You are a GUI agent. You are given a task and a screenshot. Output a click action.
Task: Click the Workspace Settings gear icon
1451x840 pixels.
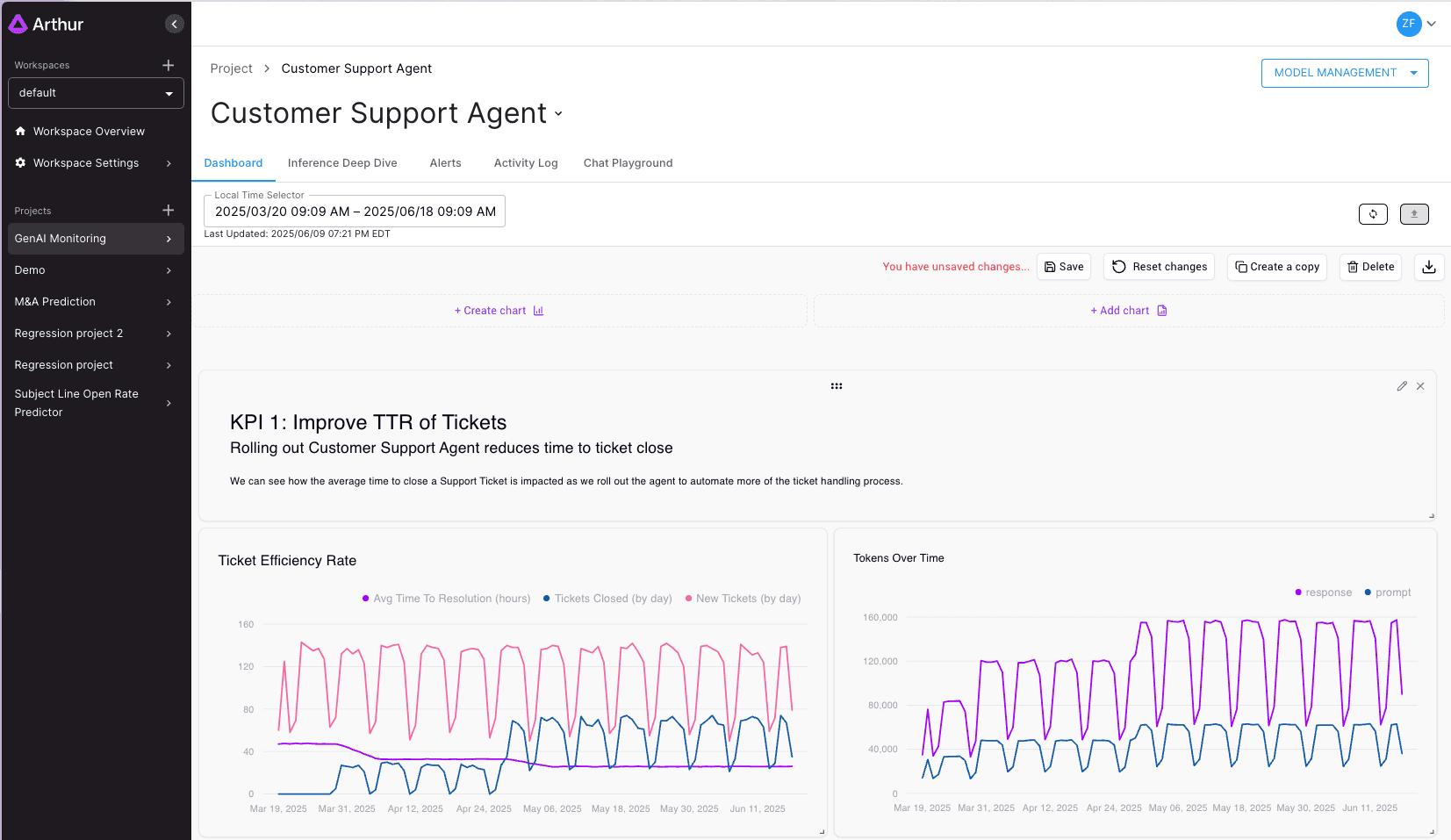tap(20, 162)
